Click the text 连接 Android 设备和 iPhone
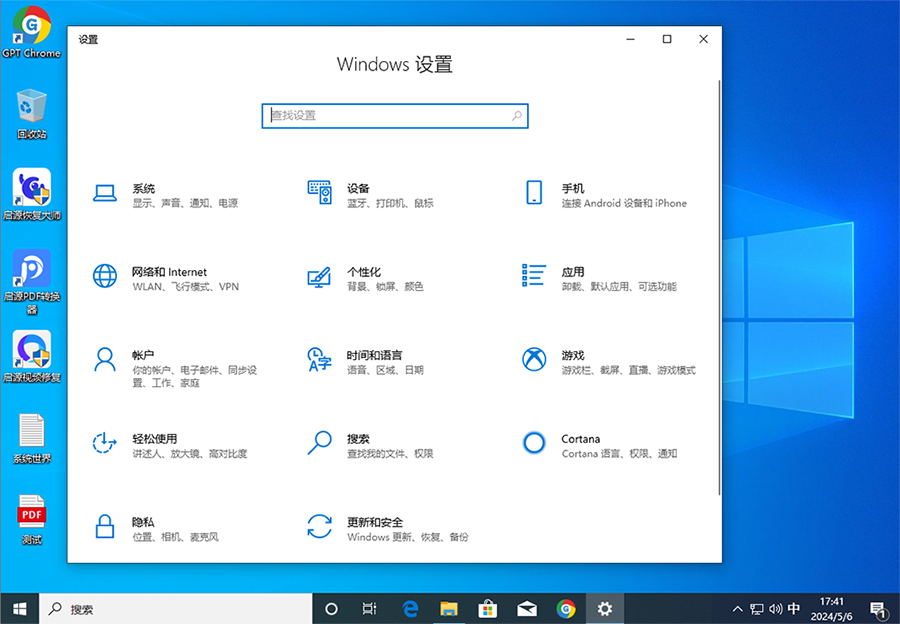Image resolution: width=900 pixels, height=624 pixels. click(624, 203)
